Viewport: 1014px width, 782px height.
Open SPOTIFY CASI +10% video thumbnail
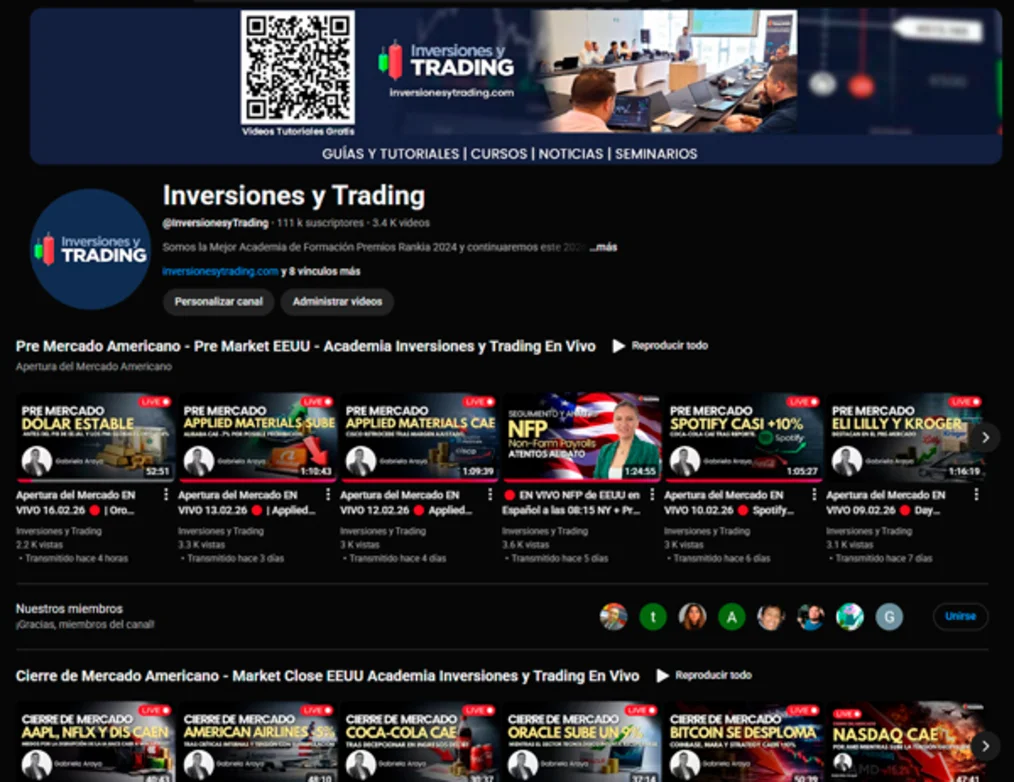point(744,437)
